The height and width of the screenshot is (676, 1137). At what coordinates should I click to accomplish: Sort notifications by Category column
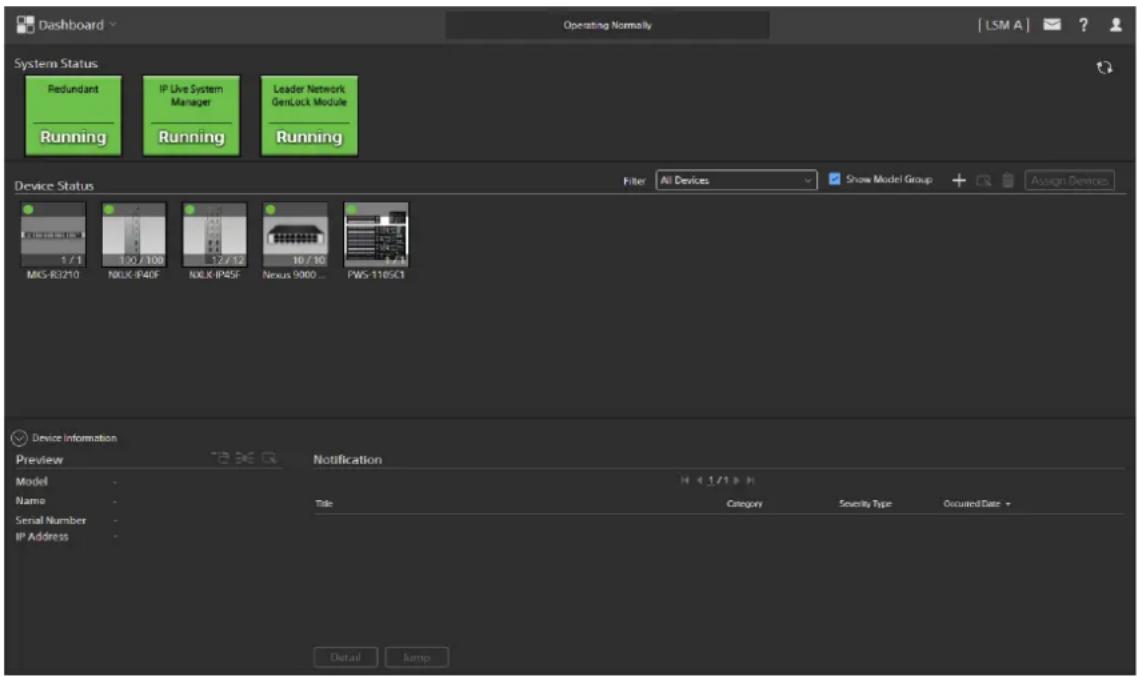tap(744, 503)
